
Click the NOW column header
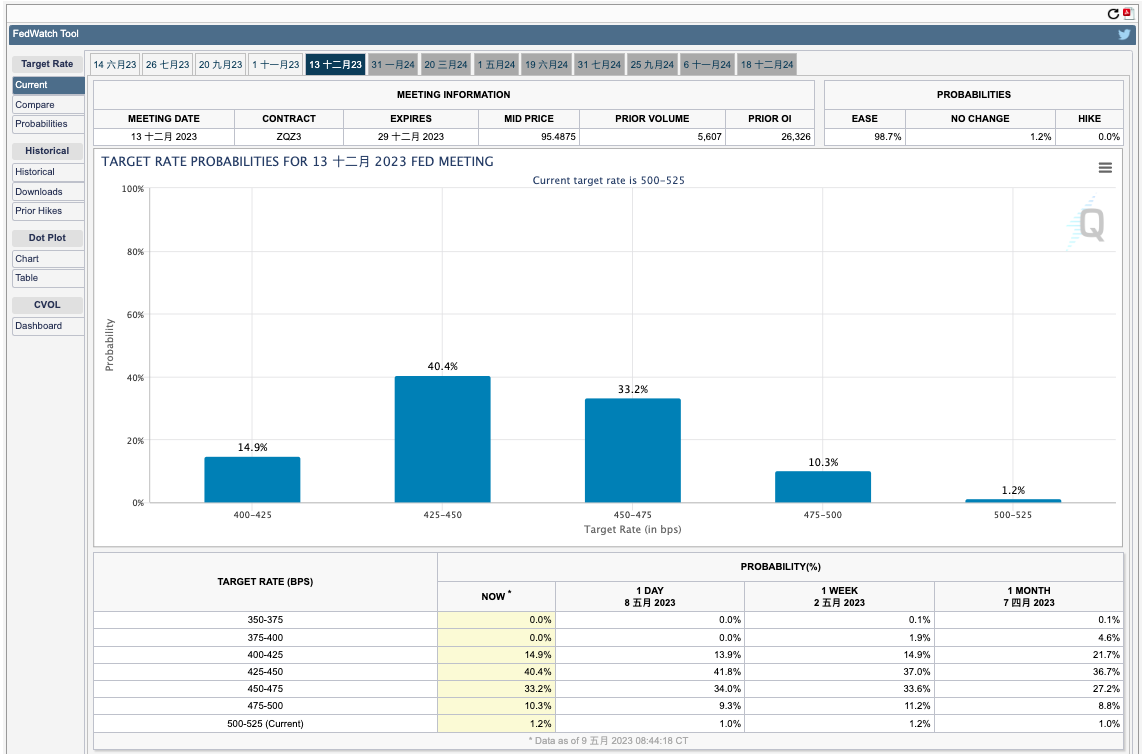(x=496, y=596)
